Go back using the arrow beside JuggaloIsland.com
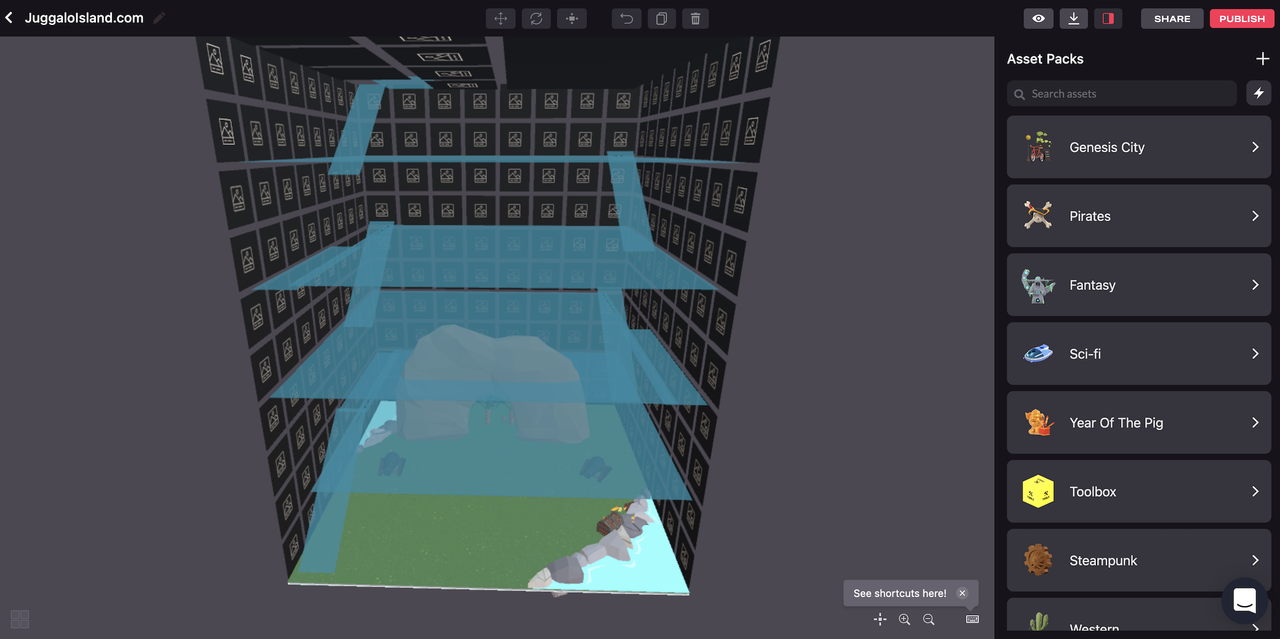Screen dimensions: 1280x639 point(9,18)
